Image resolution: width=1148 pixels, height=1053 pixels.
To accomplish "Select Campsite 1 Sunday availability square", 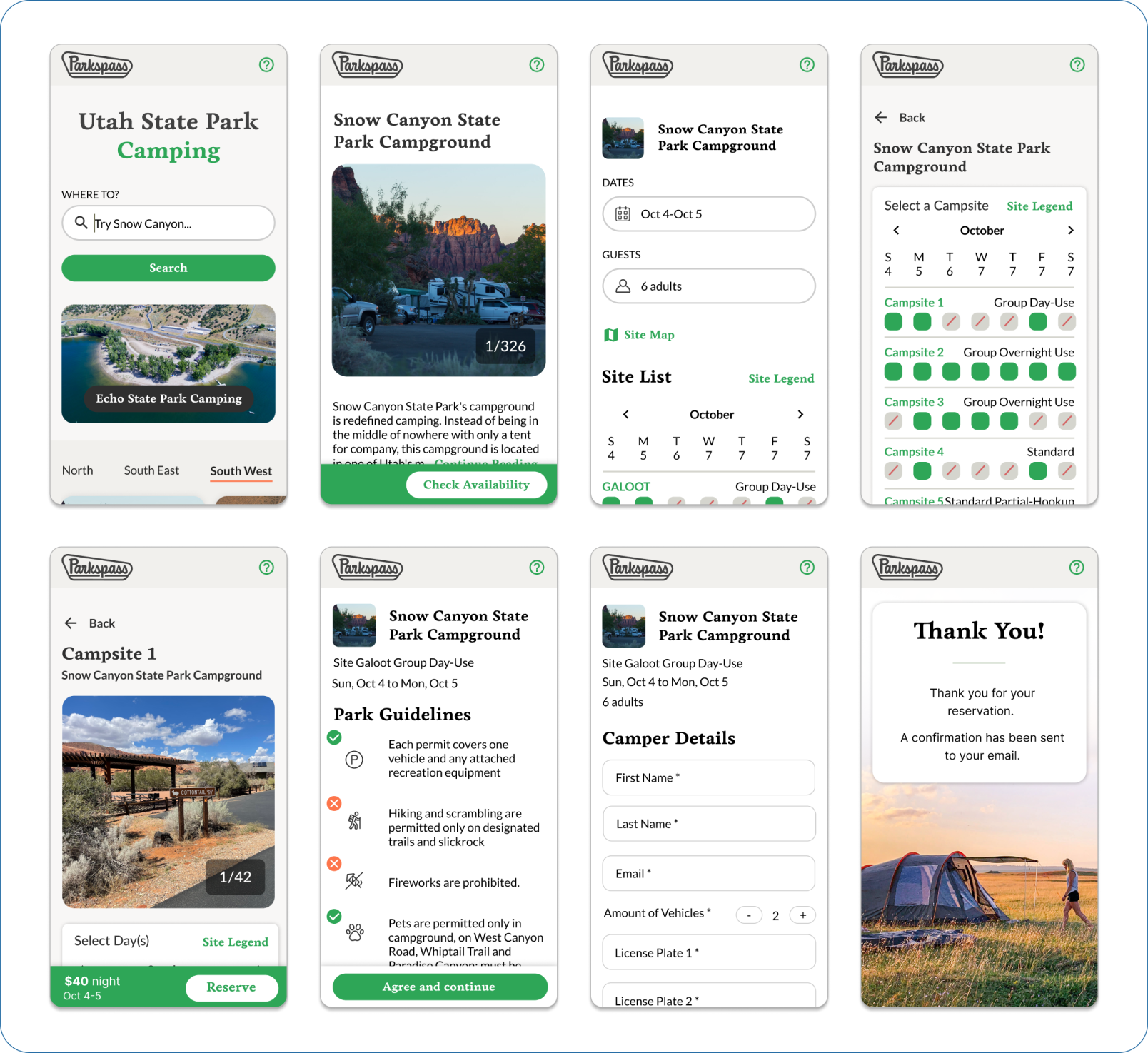I will pos(893,322).
